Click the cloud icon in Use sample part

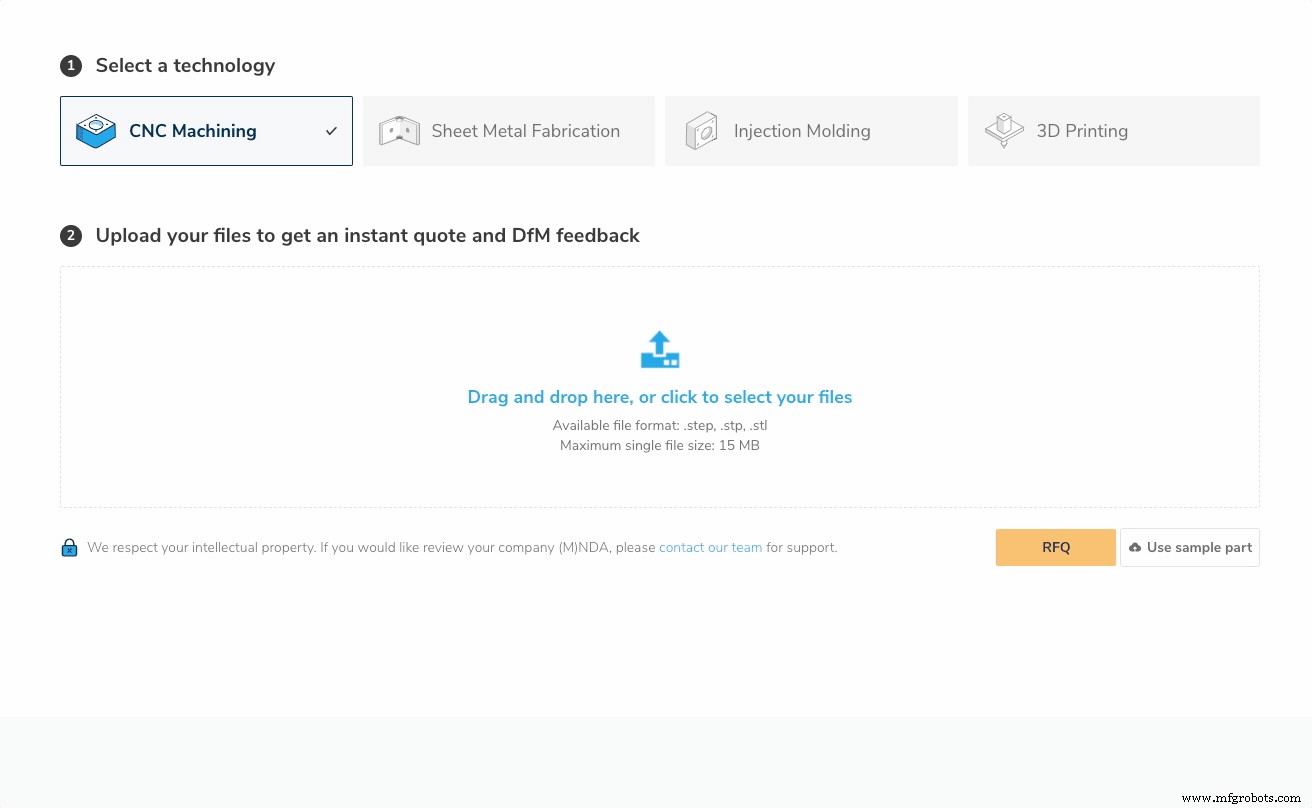pos(1135,548)
